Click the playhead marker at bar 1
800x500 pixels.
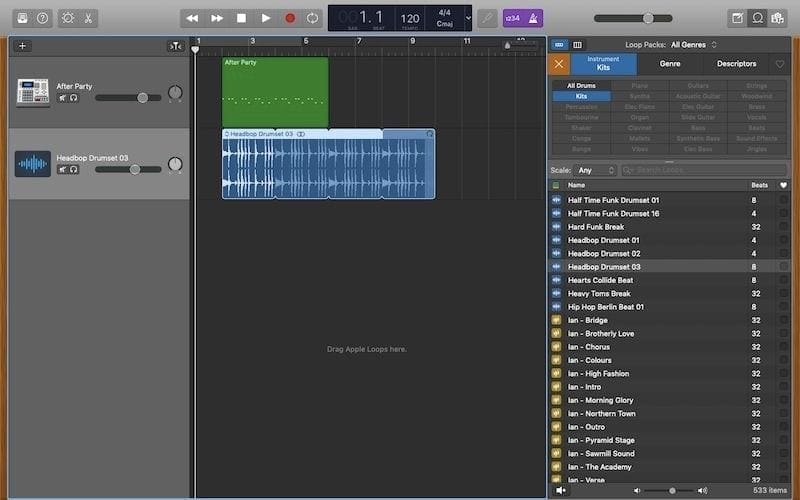pos(195,49)
